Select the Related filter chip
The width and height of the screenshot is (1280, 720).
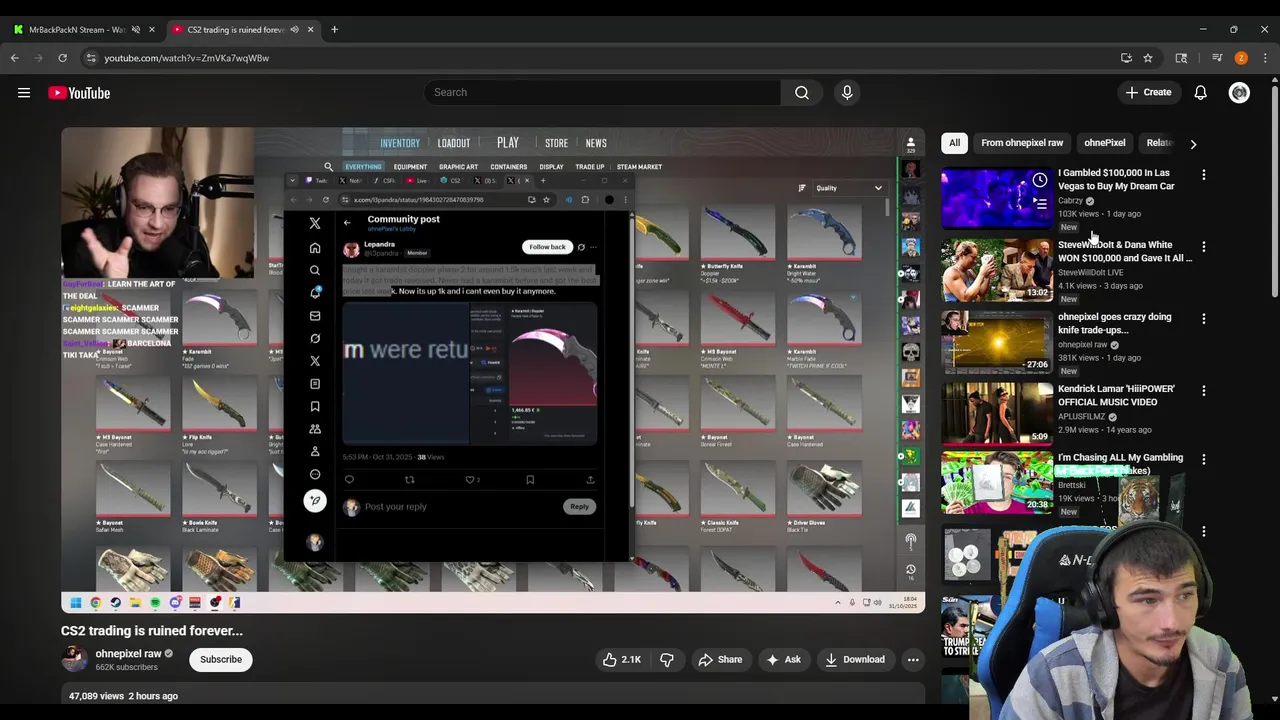click(x=1160, y=143)
